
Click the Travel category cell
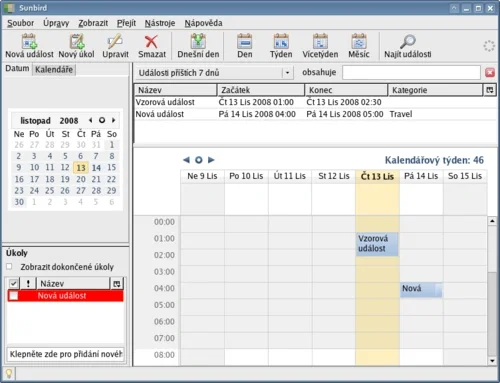click(x=401, y=114)
